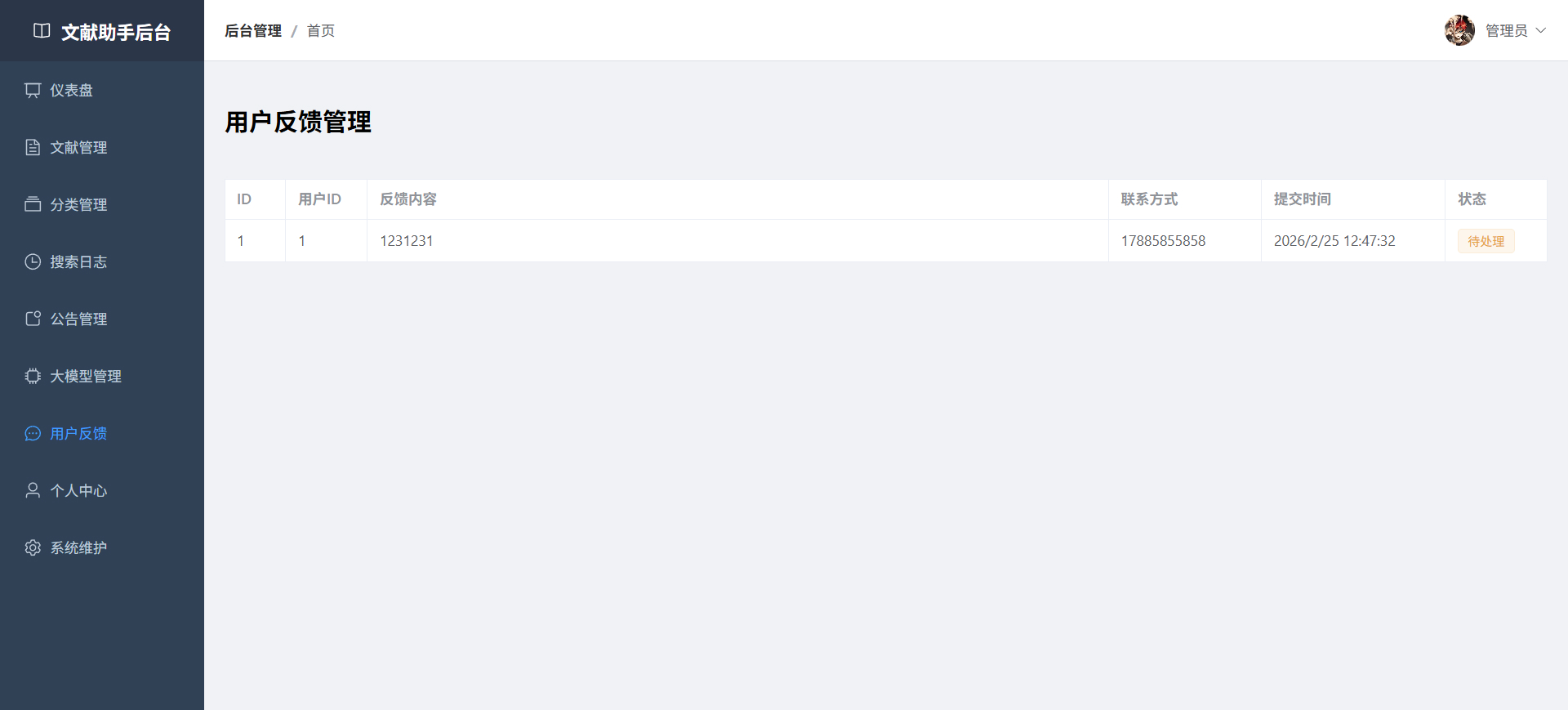Click the admin avatar thumbnail
This screenshot has width=1568, height=710.
(x=1459, y=30)
